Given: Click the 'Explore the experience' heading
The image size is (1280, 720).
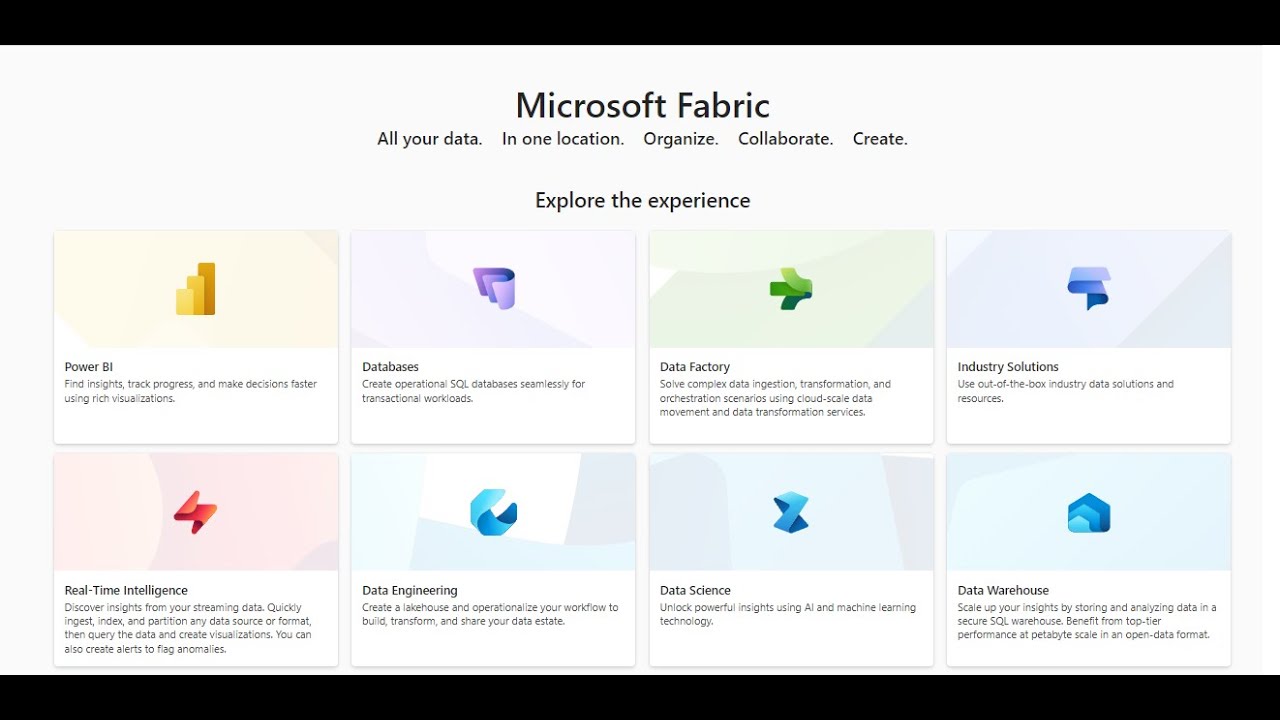Looking at the screenshot, I should click(643, 200).
